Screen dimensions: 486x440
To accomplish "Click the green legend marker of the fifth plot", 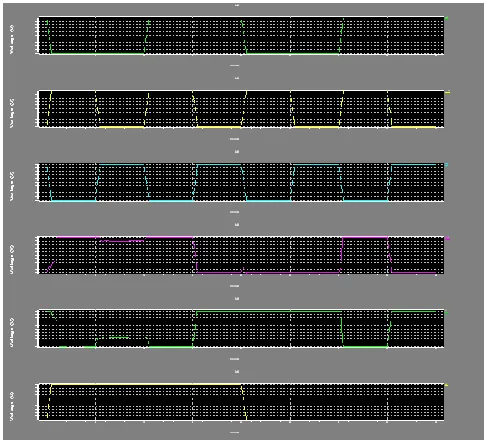I will pyautogui.click(x=446, y=312).
